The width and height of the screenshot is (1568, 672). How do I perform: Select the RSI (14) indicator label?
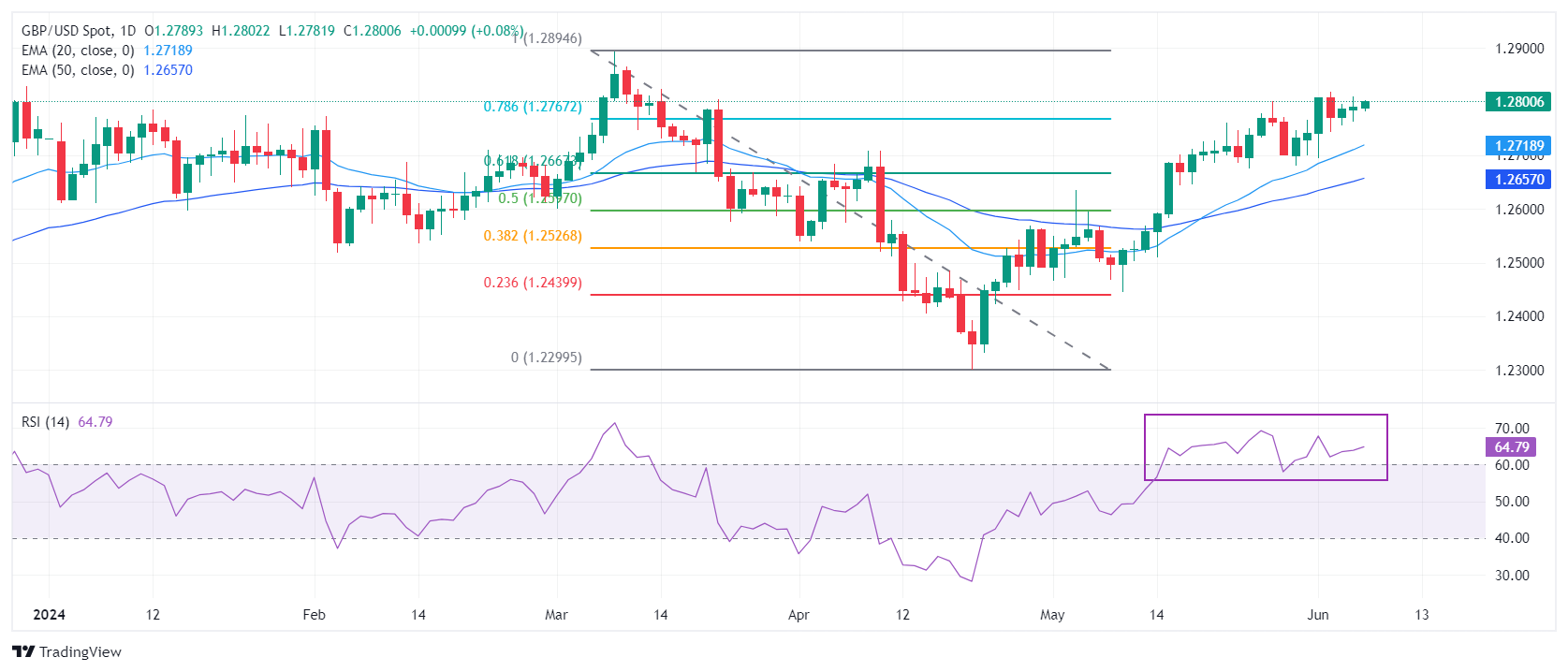click(x=45, y=422)
